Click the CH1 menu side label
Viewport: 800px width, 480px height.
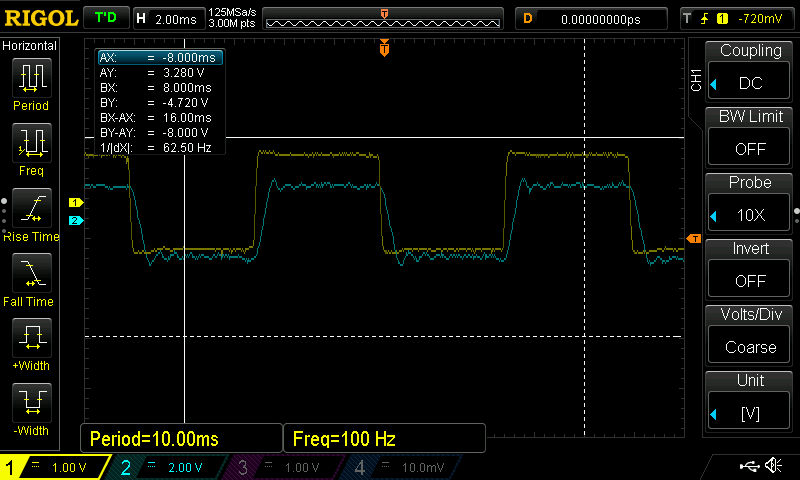coord(696,81)
